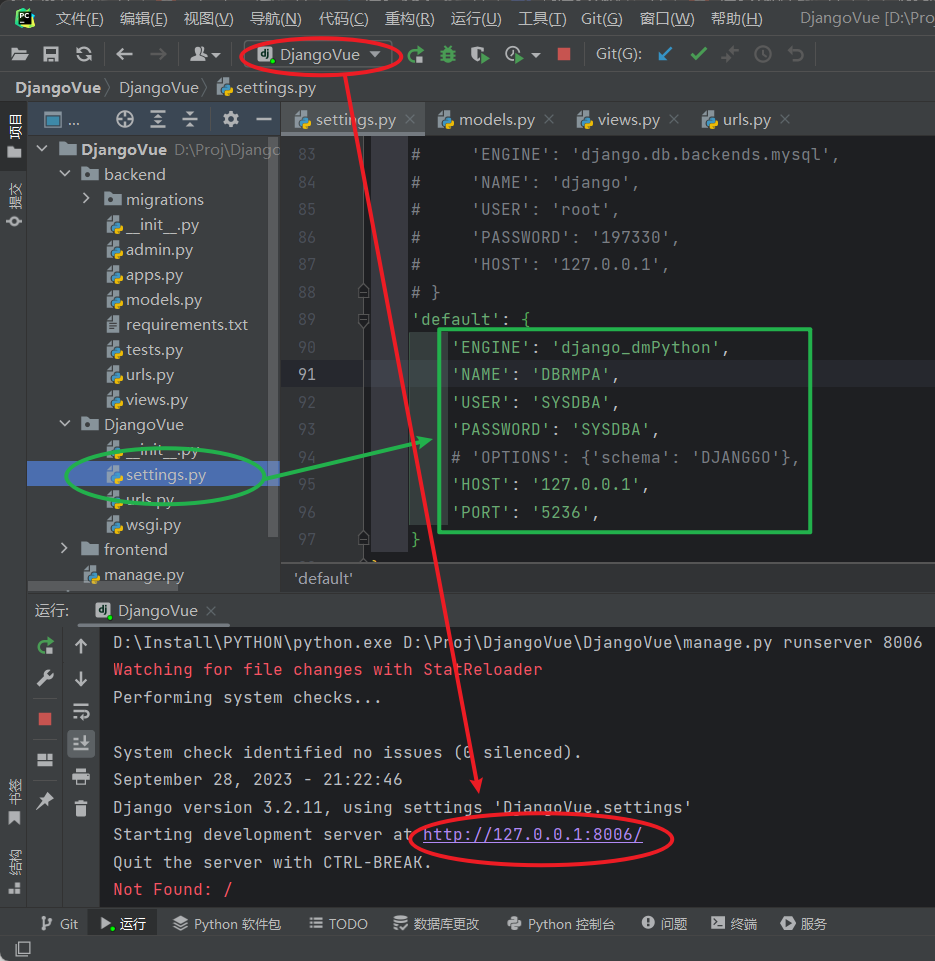Click the Git Rollback undo icon
The width and height of the screenshot is (935, 961).
pyautogui.click(x=796, y=55)
